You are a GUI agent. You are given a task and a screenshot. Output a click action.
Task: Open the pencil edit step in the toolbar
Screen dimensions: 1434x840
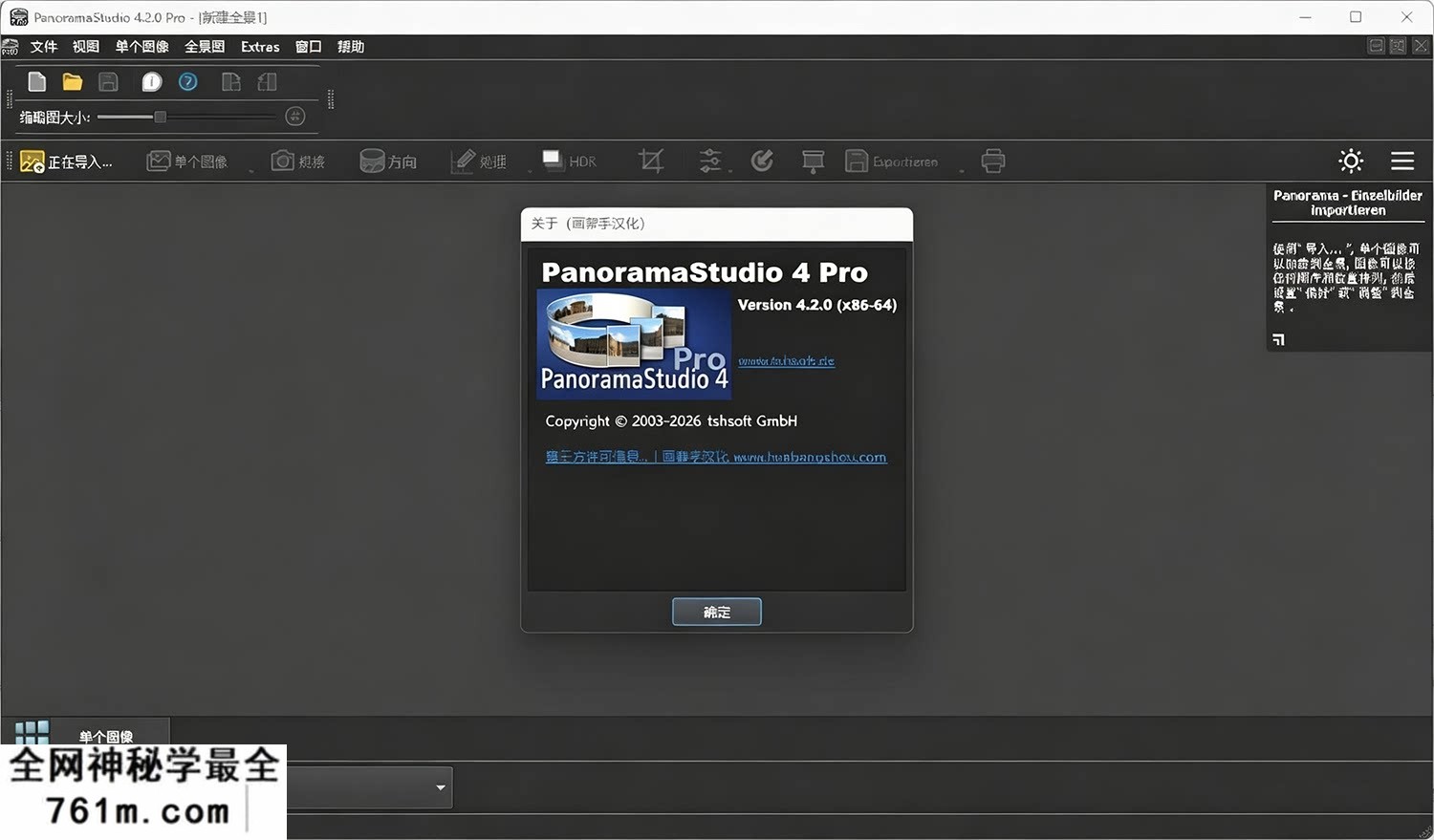[479, 162]
